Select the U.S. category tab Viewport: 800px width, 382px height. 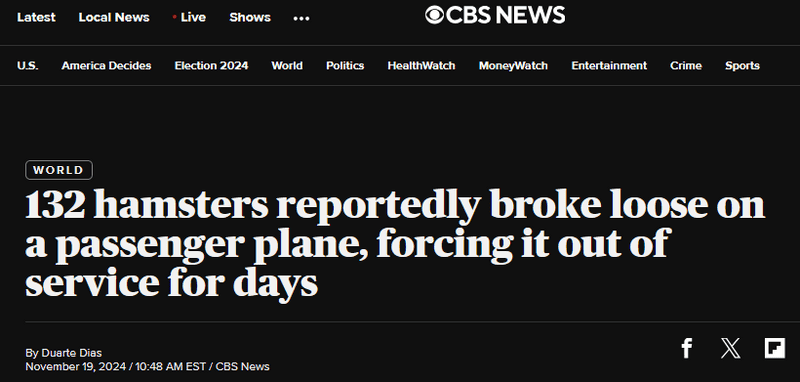pos(28,66)
